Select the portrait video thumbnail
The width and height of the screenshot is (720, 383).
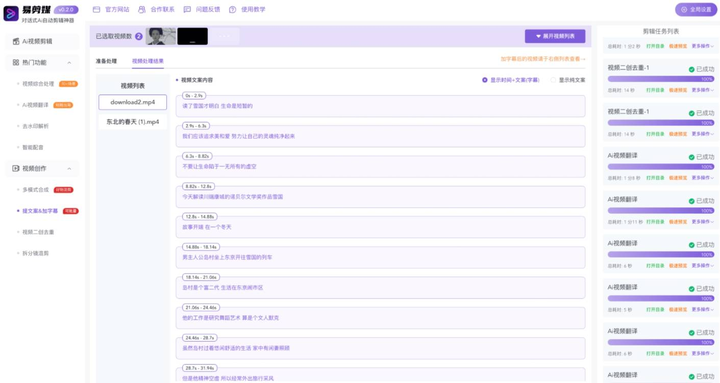coord(161,36)
